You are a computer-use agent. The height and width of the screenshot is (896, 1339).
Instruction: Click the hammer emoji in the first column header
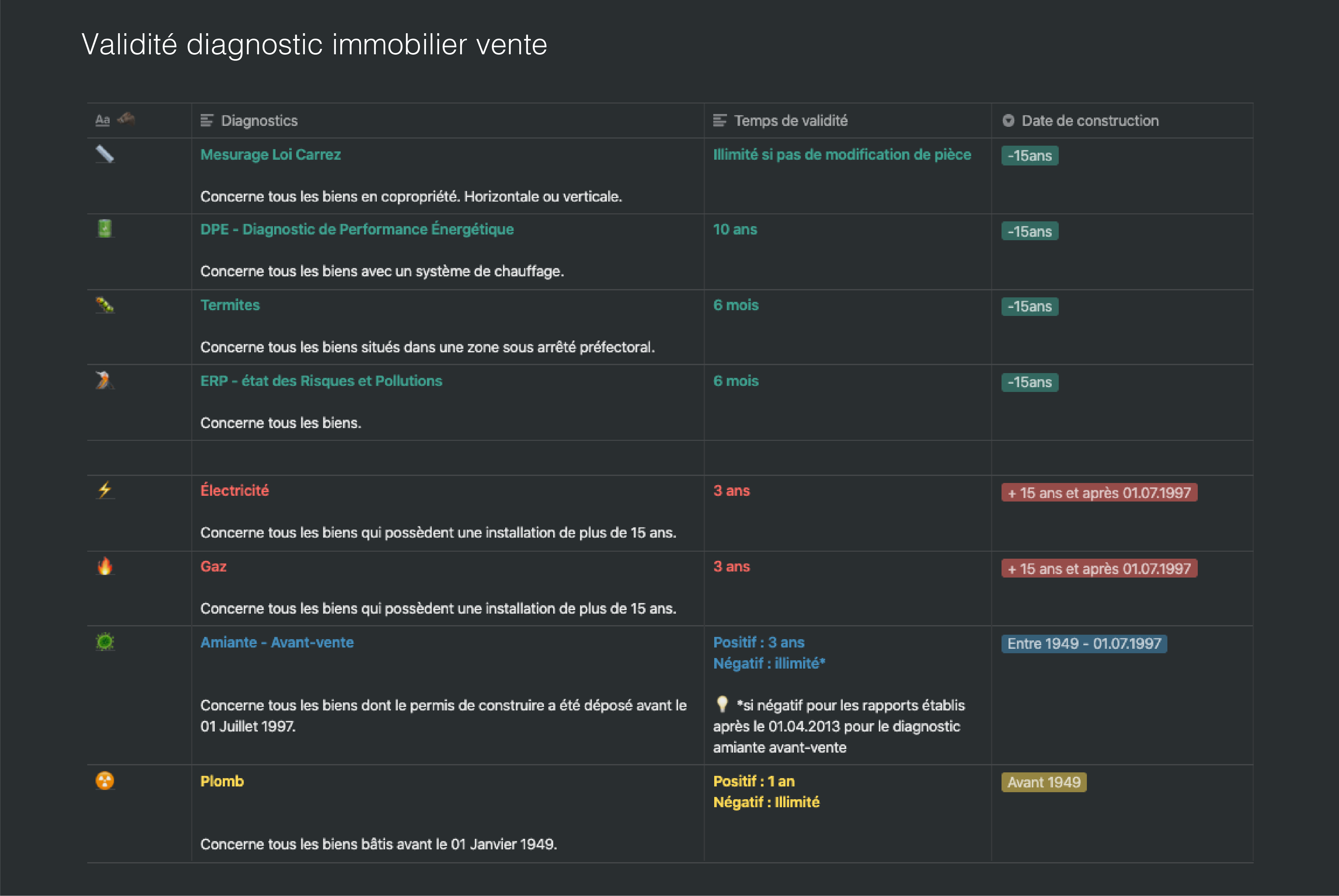126,119
